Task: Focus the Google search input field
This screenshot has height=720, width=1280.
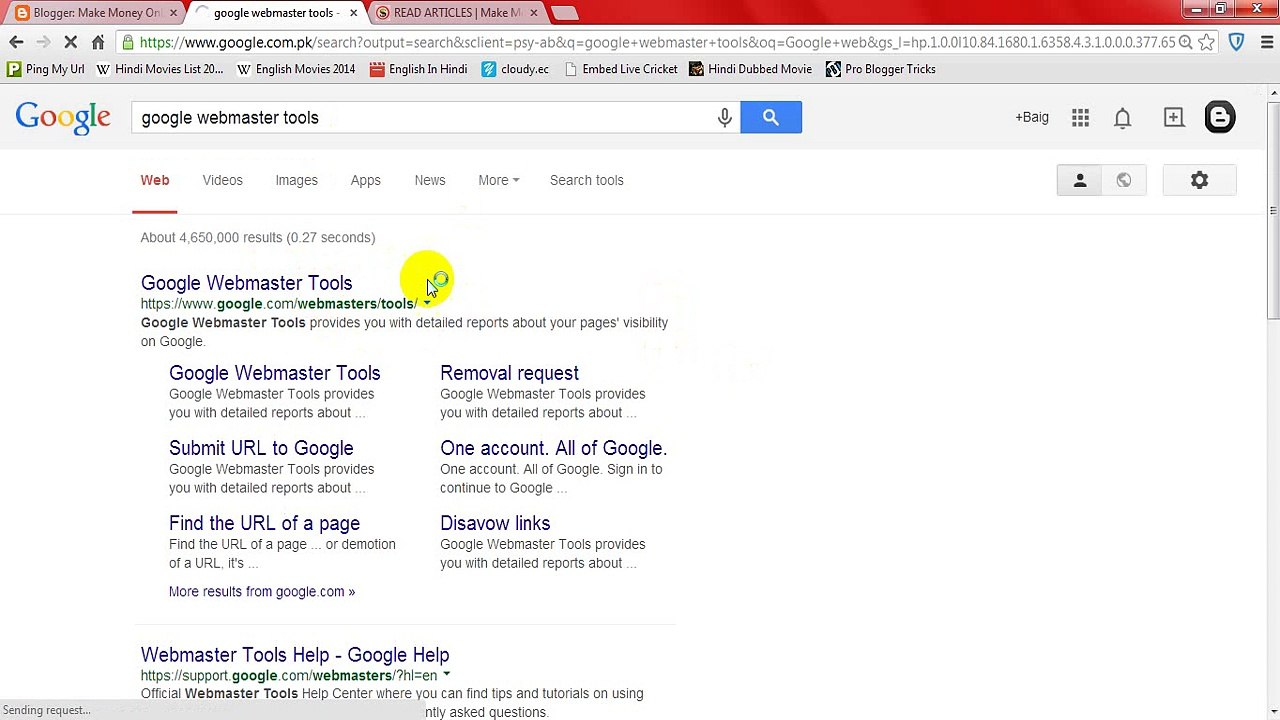Action: click(425, 117)
